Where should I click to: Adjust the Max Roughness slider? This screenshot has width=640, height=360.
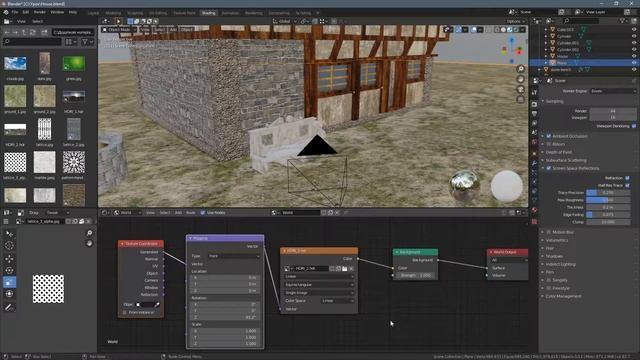pos(608,200)
